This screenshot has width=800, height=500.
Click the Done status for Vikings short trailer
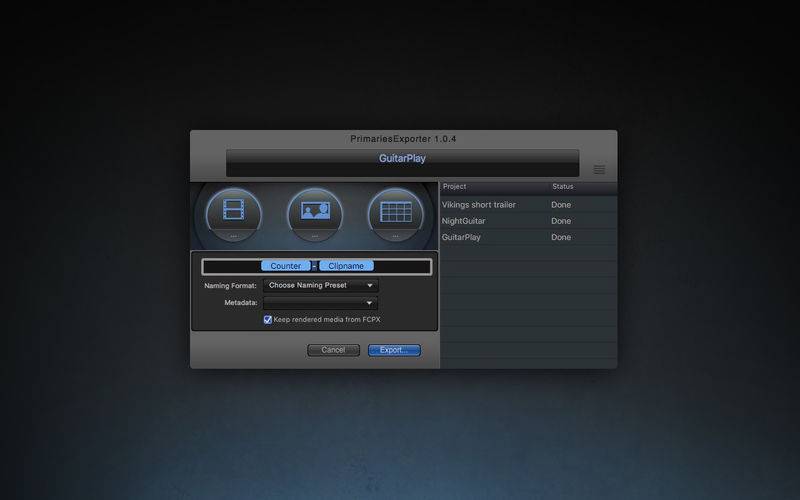(x=561, y=205)
